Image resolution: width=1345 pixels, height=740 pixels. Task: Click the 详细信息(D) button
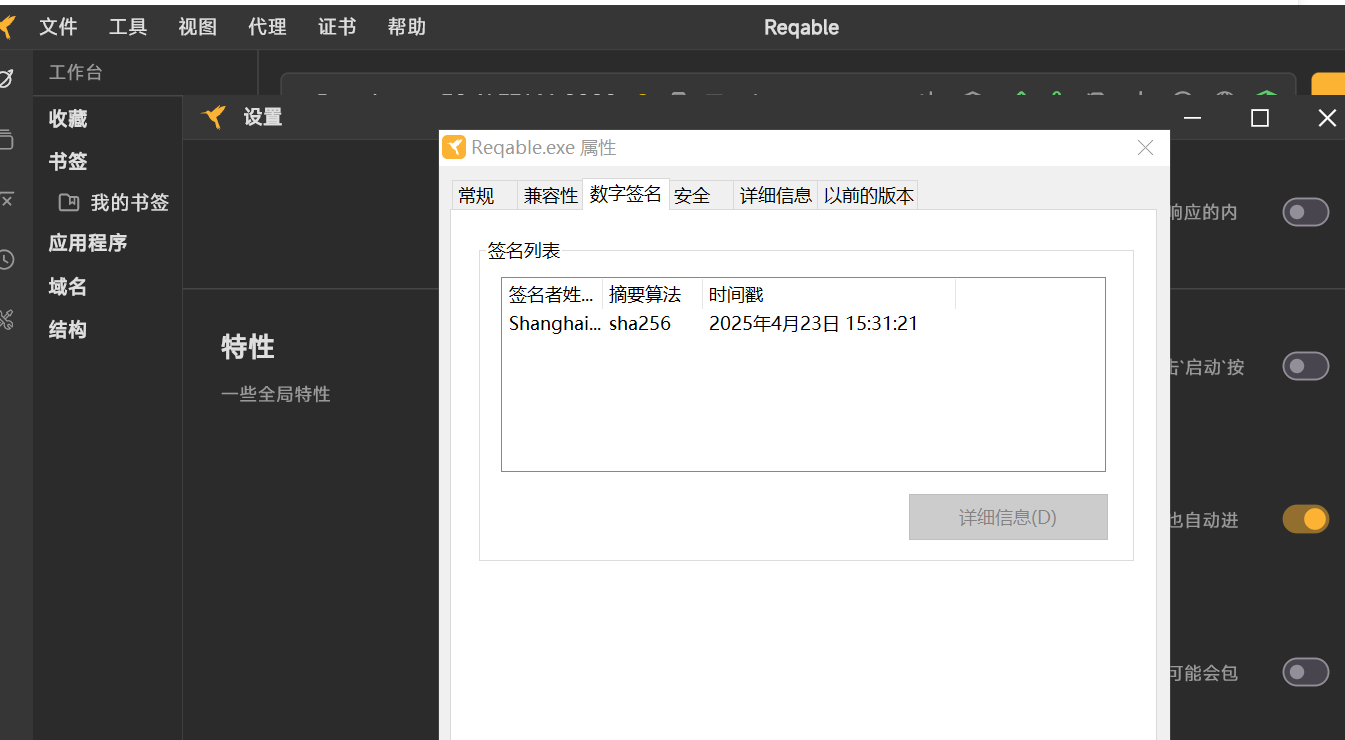[1008, 517]
